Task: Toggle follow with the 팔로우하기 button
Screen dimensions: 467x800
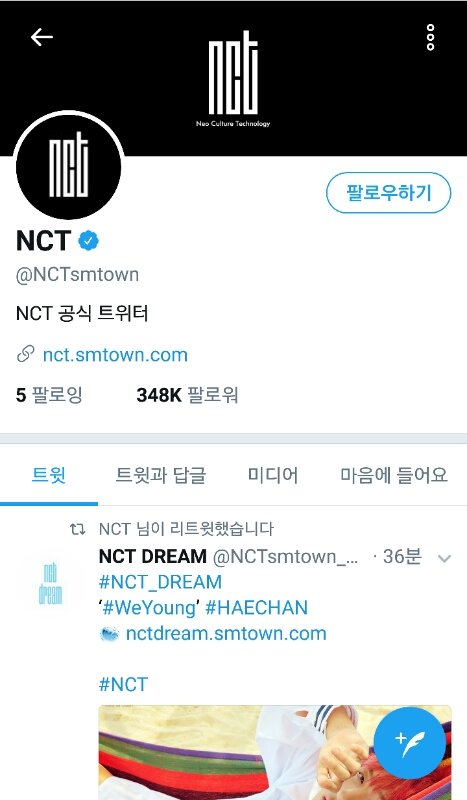Action: 388,193
